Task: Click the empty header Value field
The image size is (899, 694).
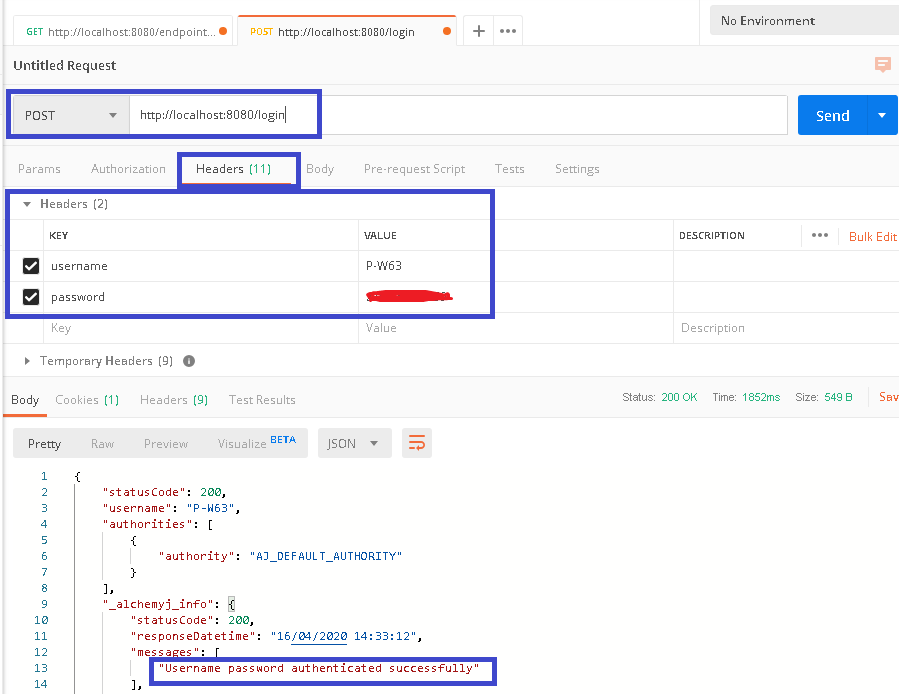Action: click(x=515, y=328)
